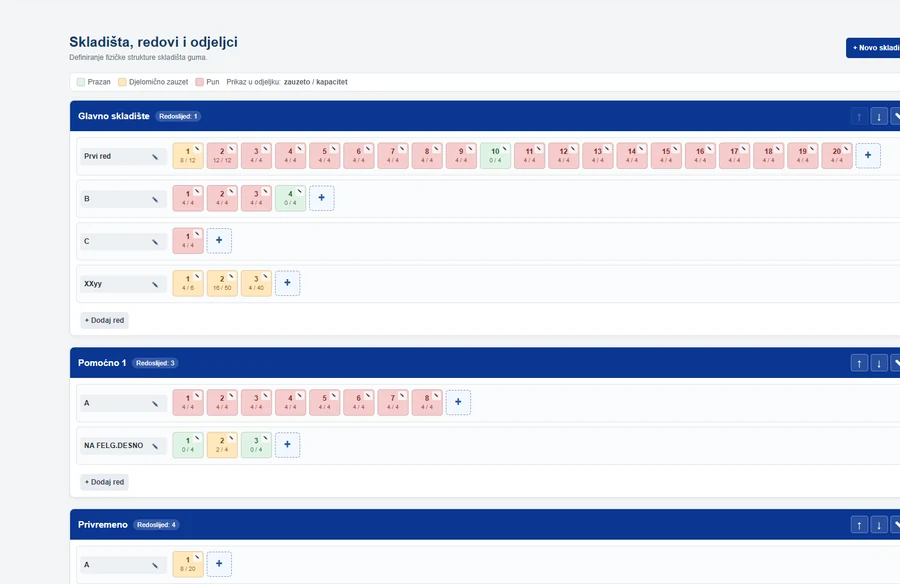Add a compartment to 'Prvi red' row

(x=868, y=156)
